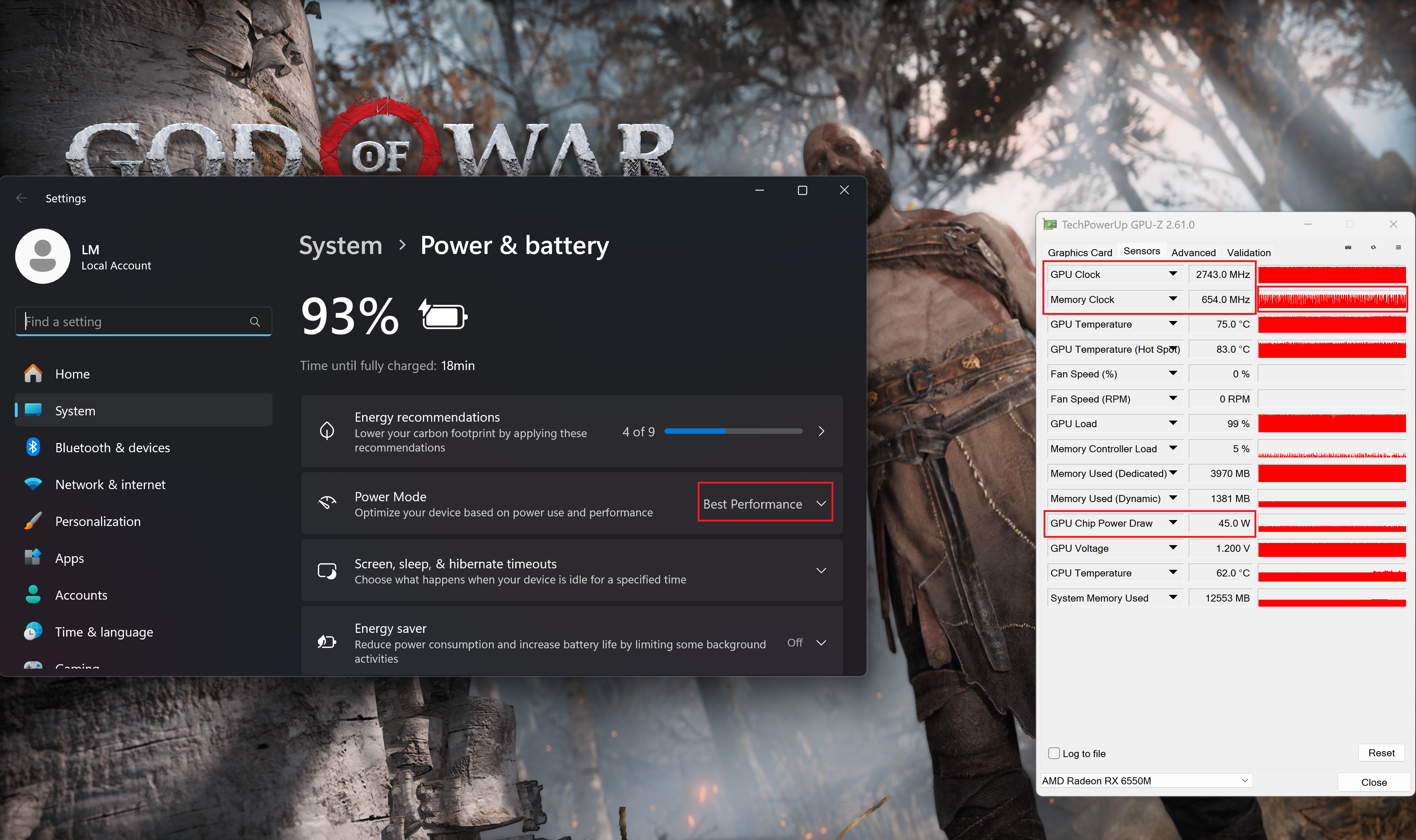The image size is (1416, 840).
Task: Click the search magnifier in Find a setting
Action: pyautogui.click(x=255, y=321)
